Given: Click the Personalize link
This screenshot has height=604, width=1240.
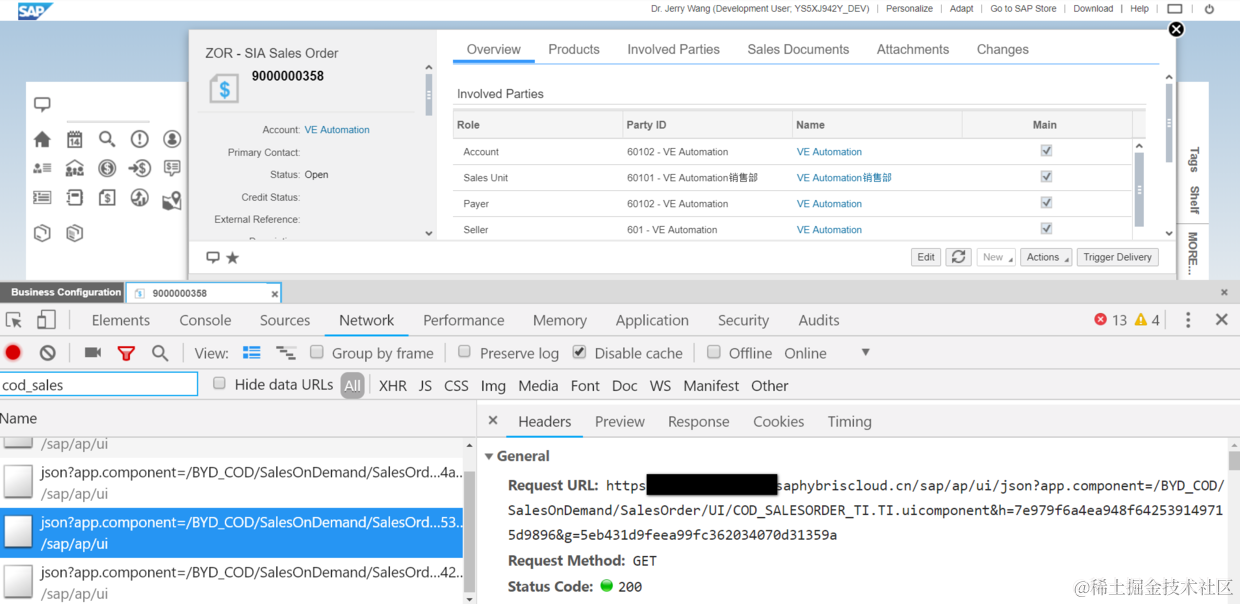Looking at the screenshot, I should click(x=909, y=9).
